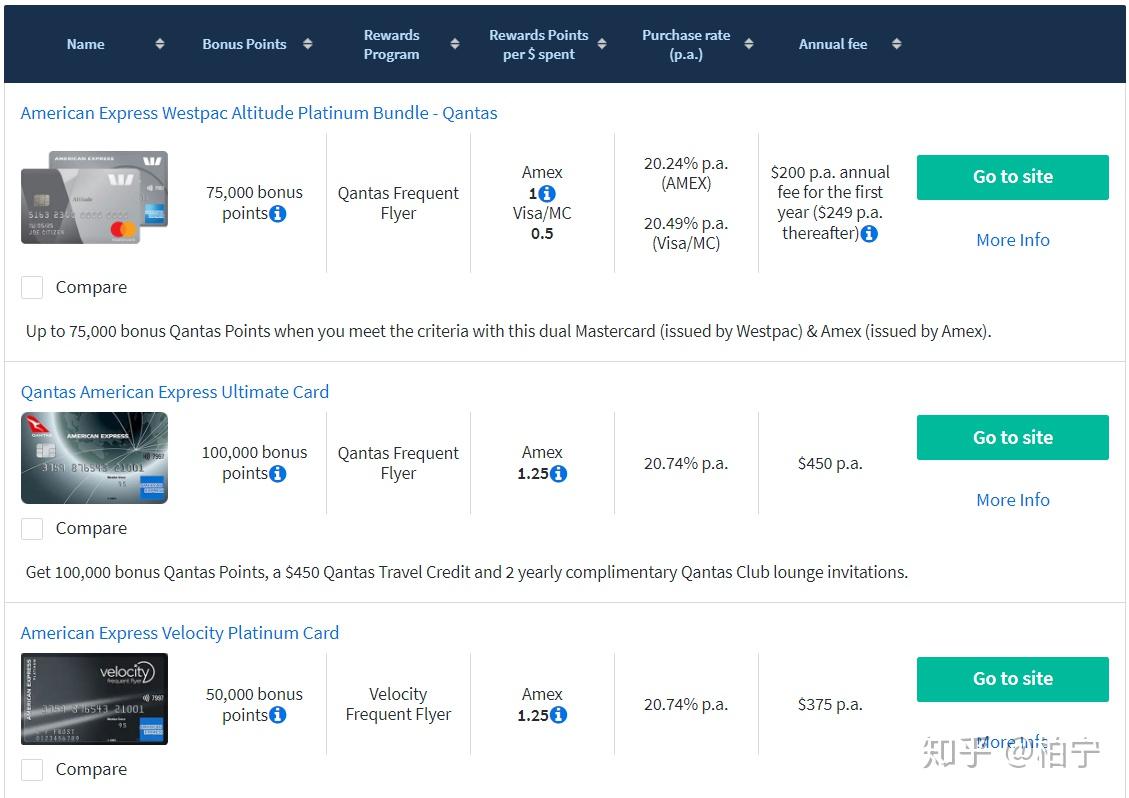
Task: Tick Compare for Qantas American Express Ultimate
Action: [x=32, y=529]
